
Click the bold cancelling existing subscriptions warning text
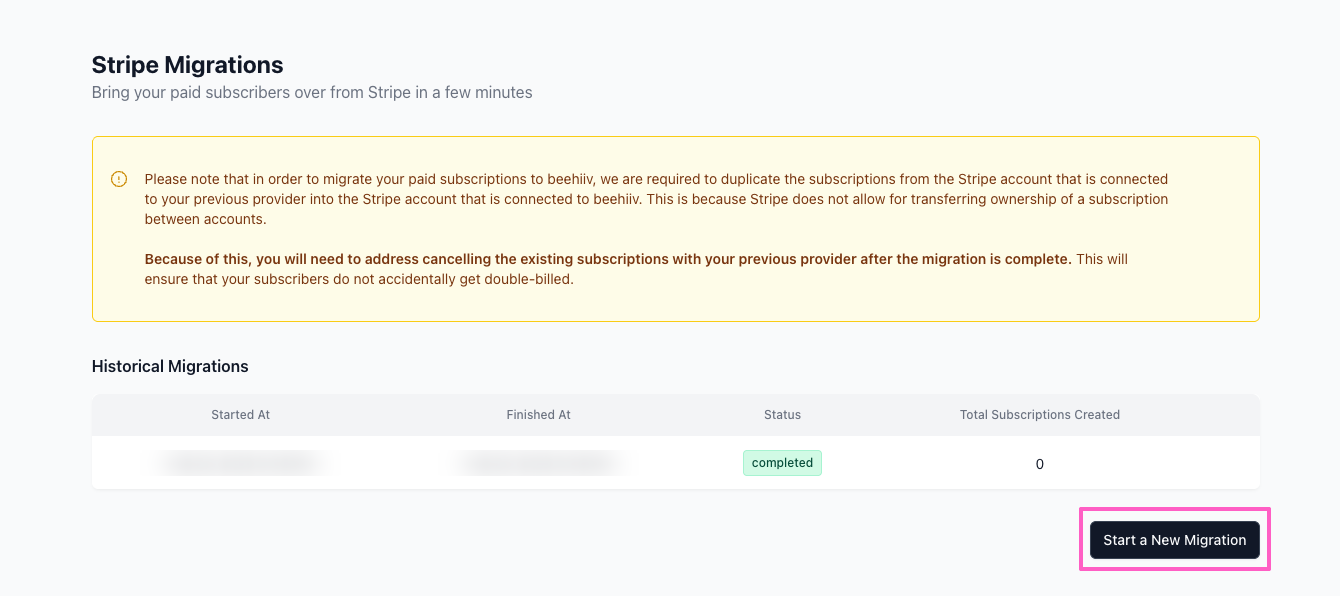607,259
